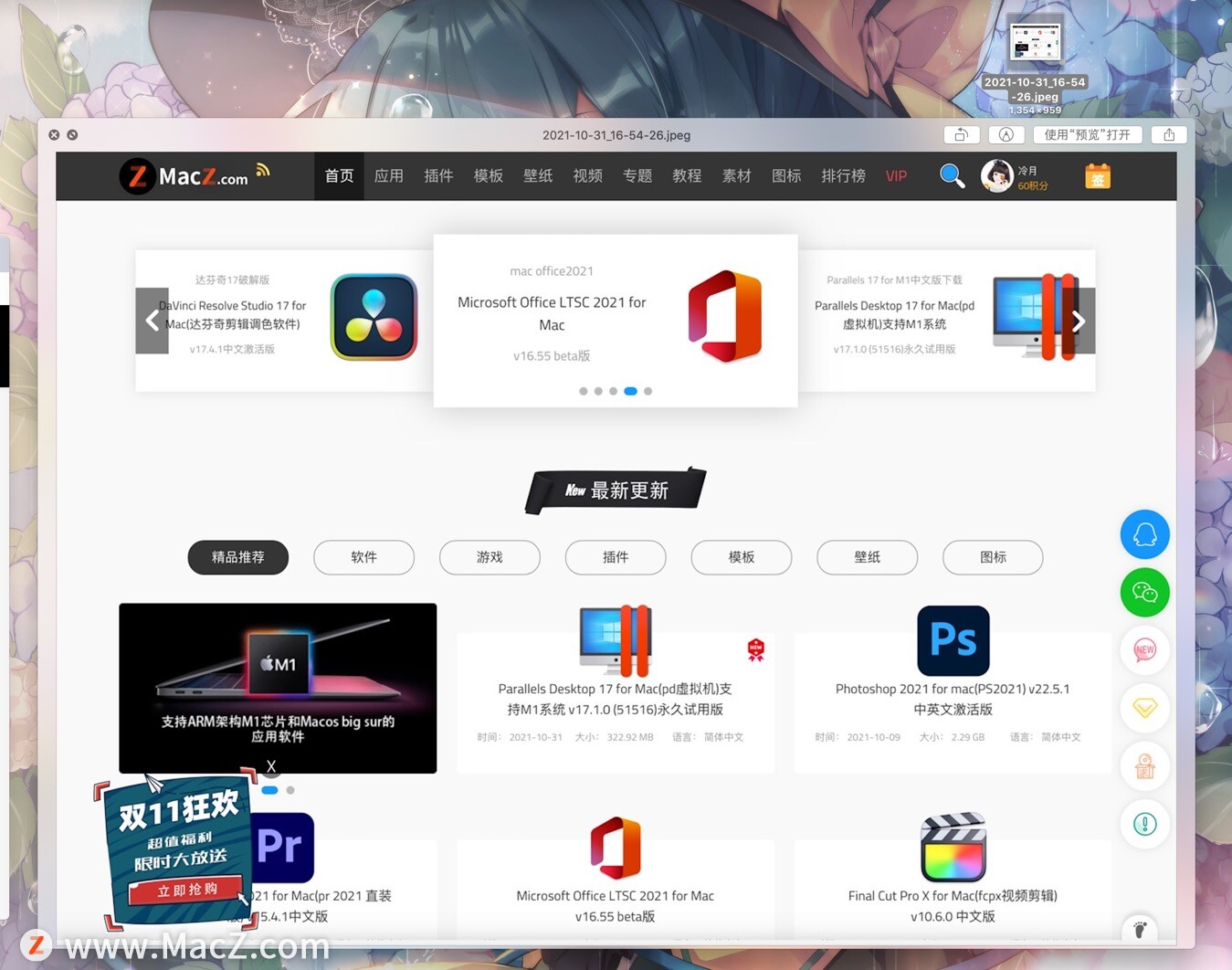Select the first carousel dot

click(583, 391)
